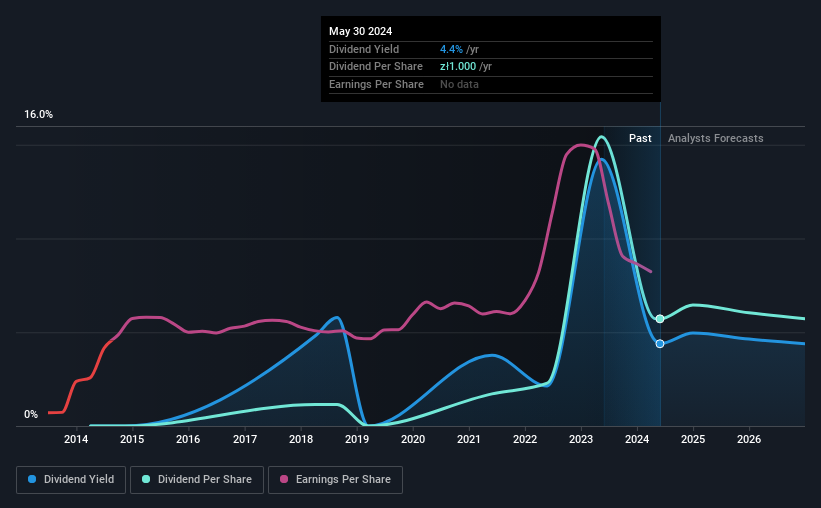Screen dimensions: 821x508
Task: Click the No data earnings value
Action: click(x=459, y=84)
